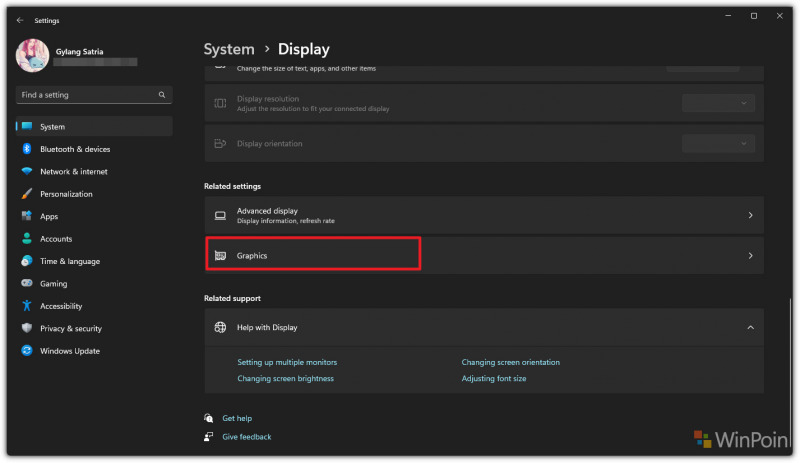Open Accessibility settings

click(94, 306)
